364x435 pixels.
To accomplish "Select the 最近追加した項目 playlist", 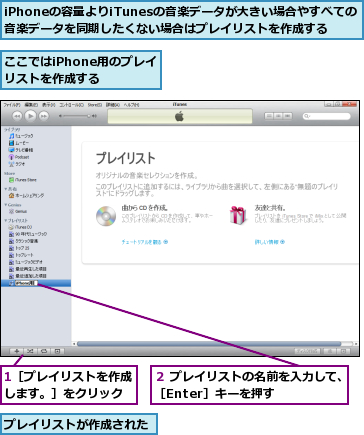I will [28, 276].
